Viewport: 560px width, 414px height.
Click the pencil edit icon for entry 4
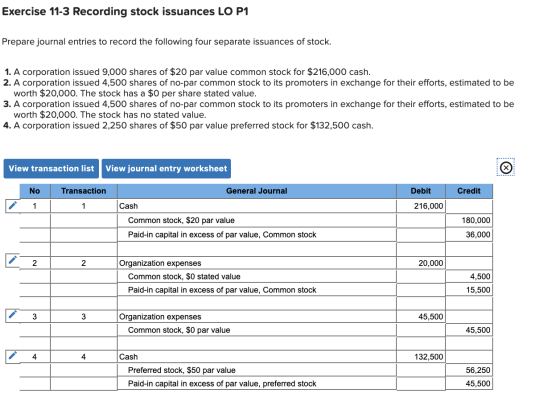click(x=12, y=356)
